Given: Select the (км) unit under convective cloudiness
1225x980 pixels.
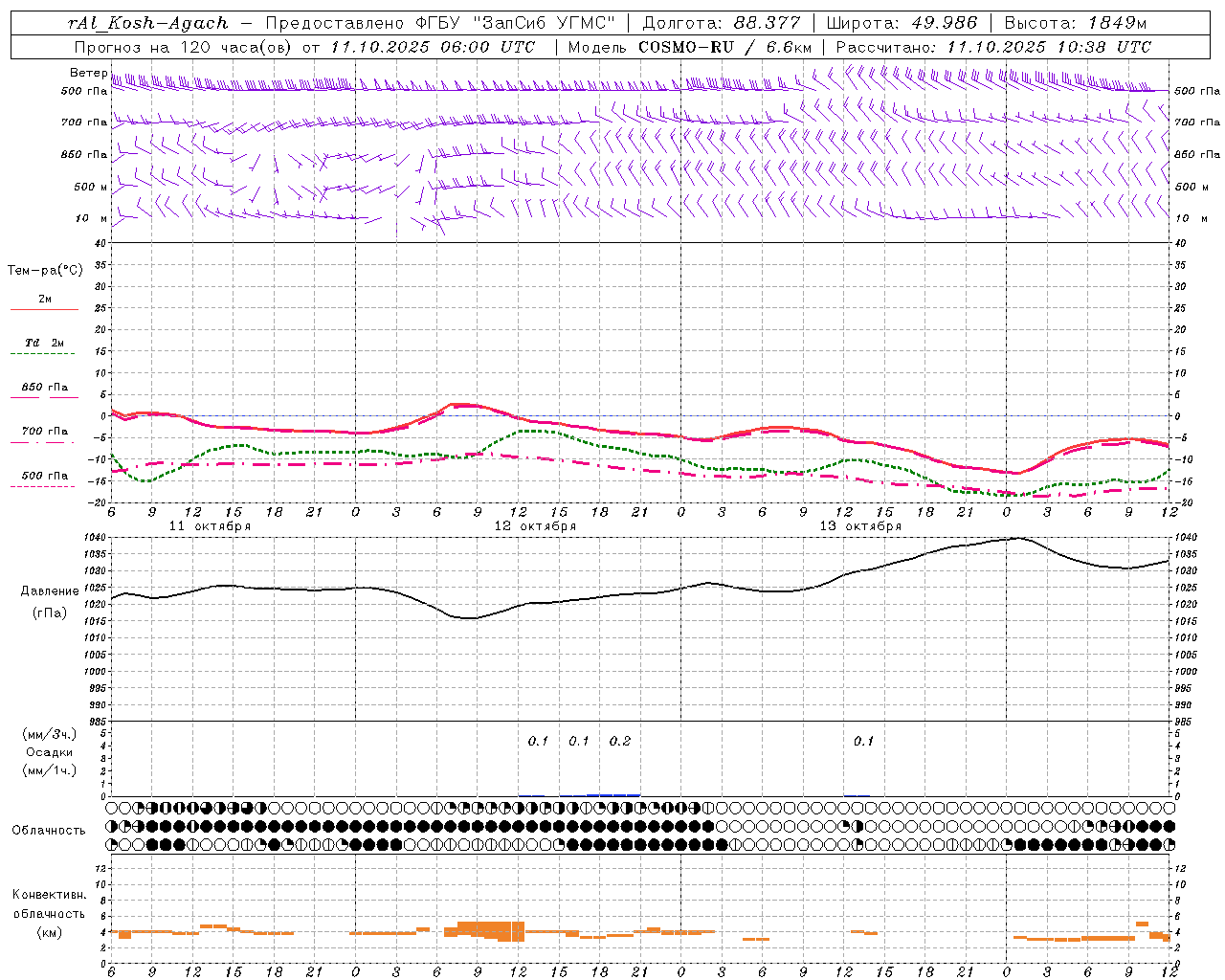Looking at the screenshot, I should [x=49, y=932].
